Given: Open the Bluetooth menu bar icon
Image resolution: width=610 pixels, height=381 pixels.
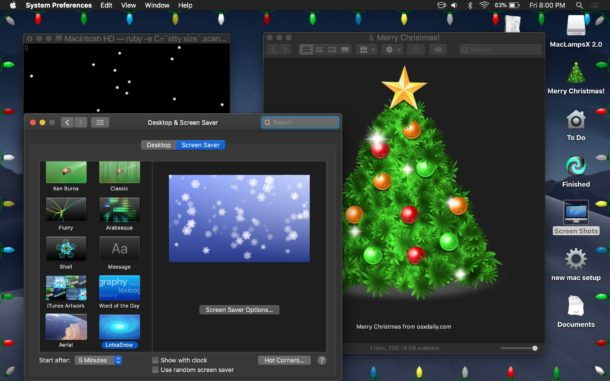Looking at the screenshot, I should point(470,5).
